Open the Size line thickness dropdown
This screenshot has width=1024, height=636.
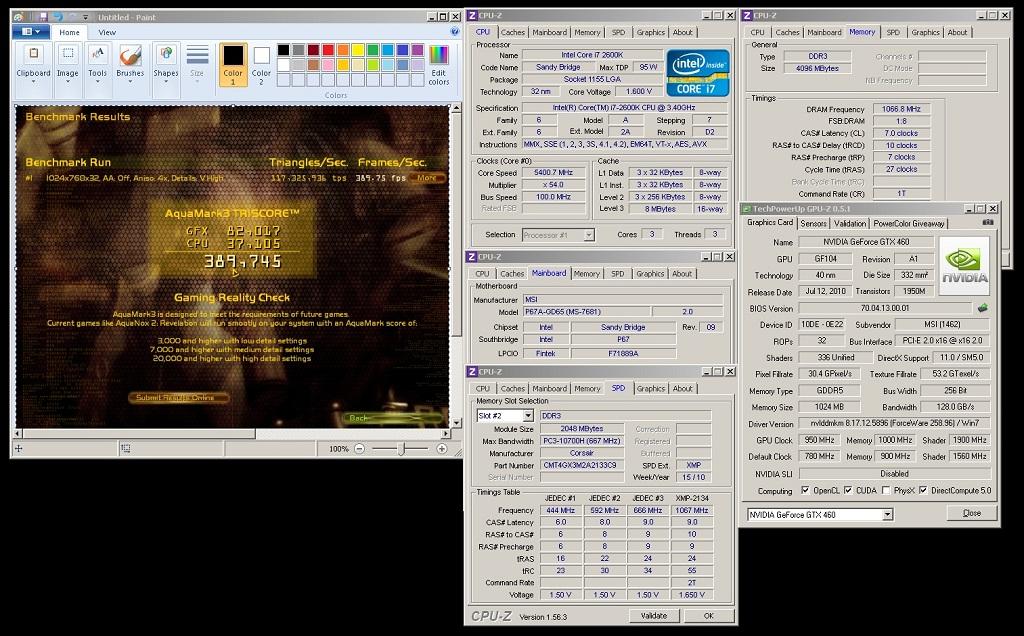point(197,63)
